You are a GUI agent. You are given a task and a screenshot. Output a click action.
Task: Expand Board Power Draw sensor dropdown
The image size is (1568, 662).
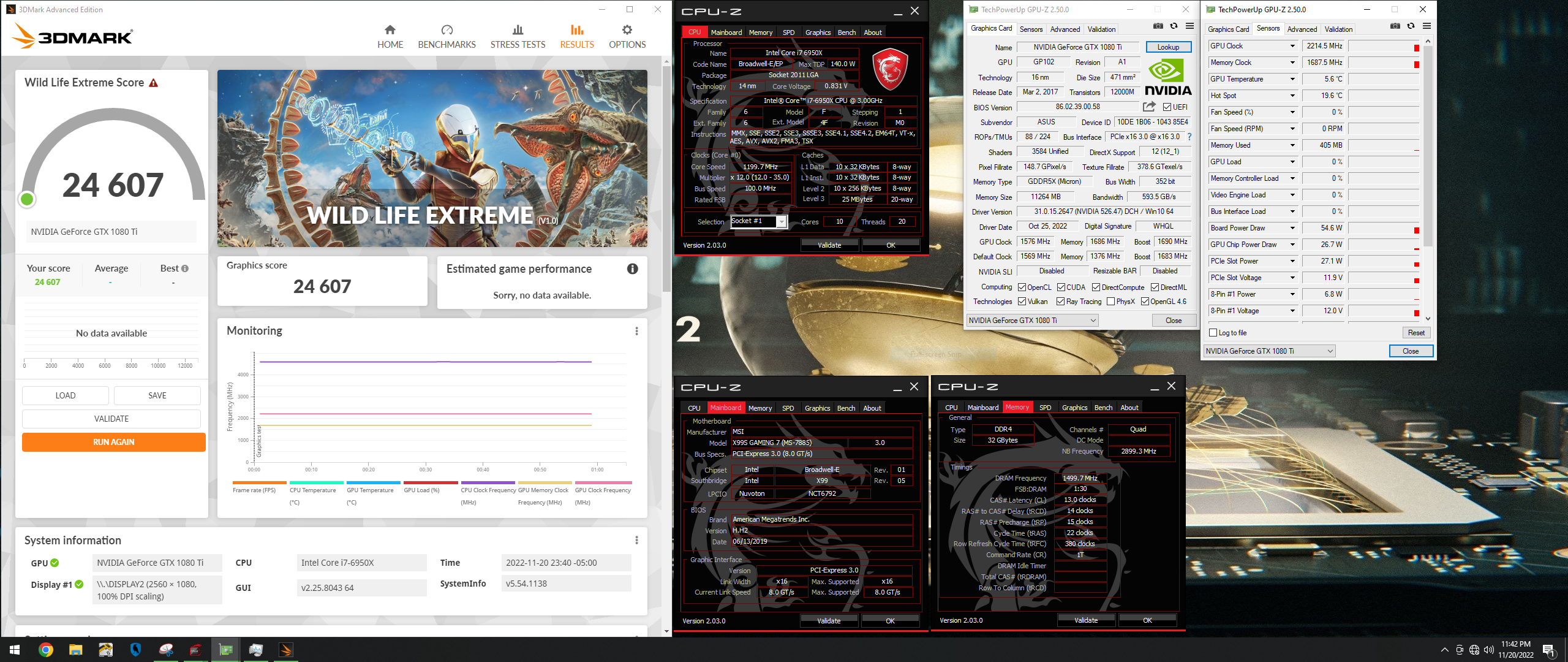[x=1292, y=228]
